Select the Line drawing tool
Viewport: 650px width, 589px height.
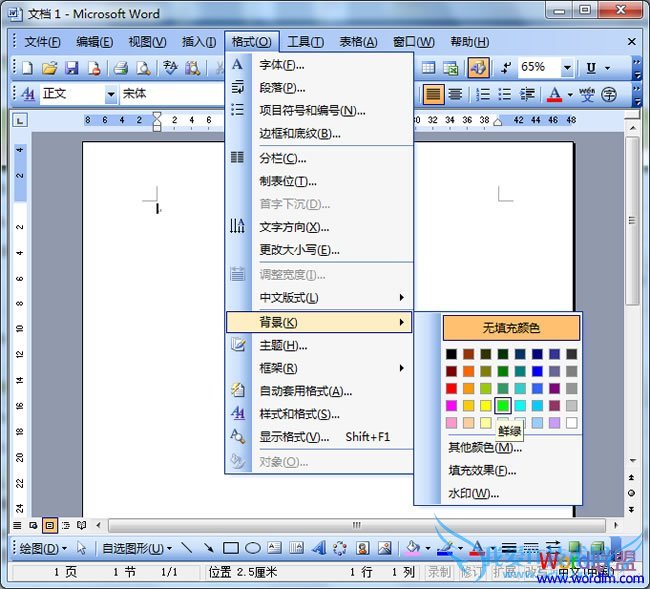(x=187, y=548)
